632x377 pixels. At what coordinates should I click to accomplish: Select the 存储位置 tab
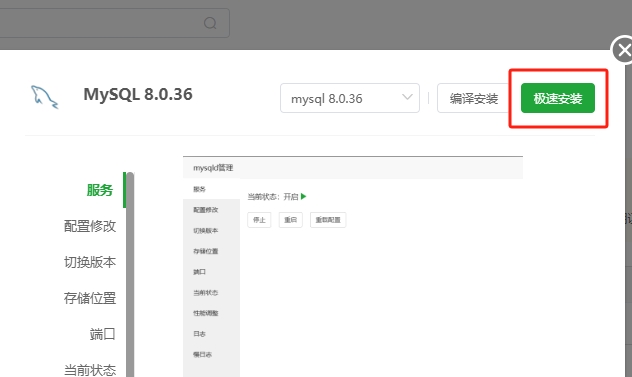tap(90, 298)
